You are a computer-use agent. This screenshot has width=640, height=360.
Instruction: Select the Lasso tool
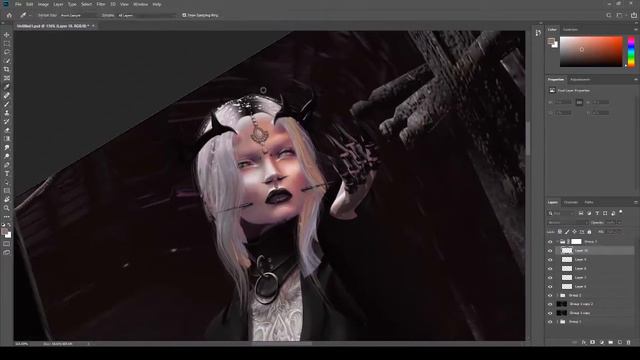tap(7, 52)
